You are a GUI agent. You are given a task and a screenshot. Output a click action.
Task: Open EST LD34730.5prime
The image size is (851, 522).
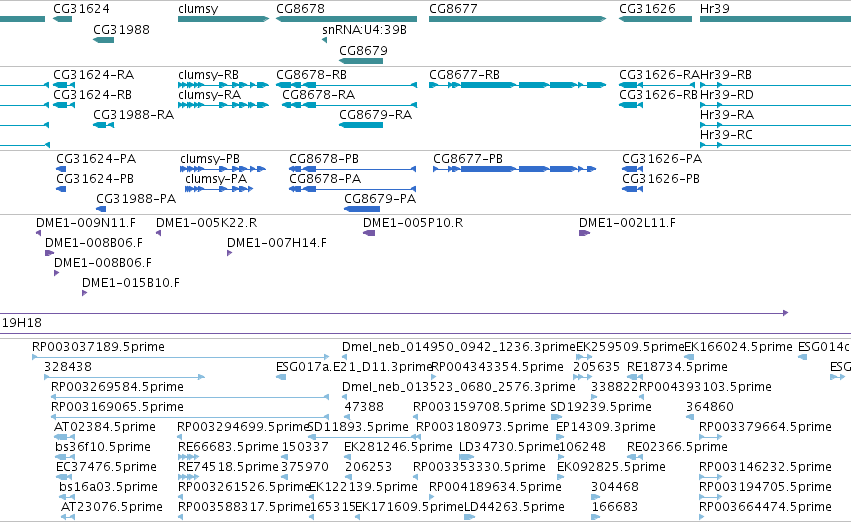[x=509, y=447]
